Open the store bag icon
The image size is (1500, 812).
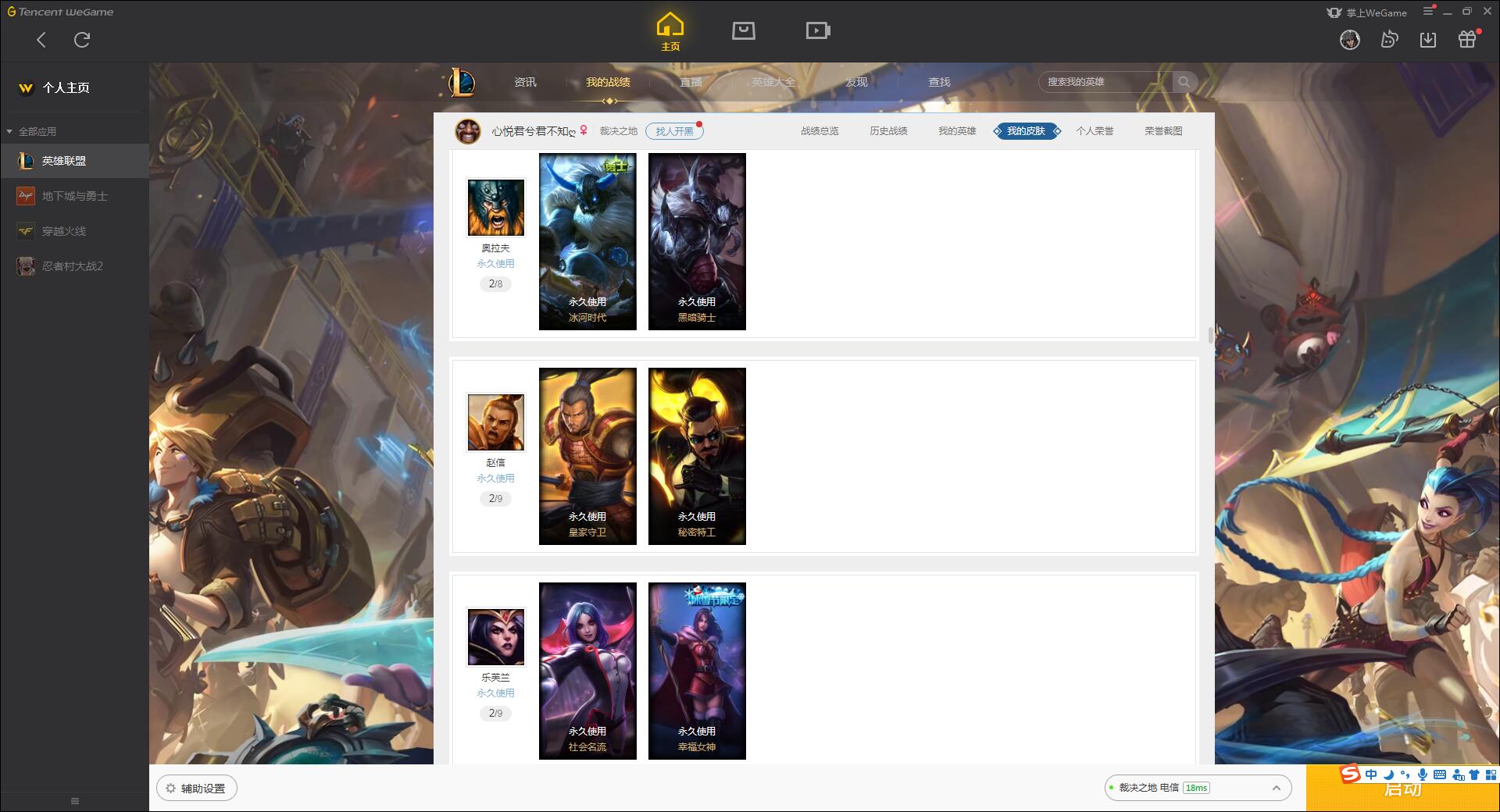tap(743, 31)
